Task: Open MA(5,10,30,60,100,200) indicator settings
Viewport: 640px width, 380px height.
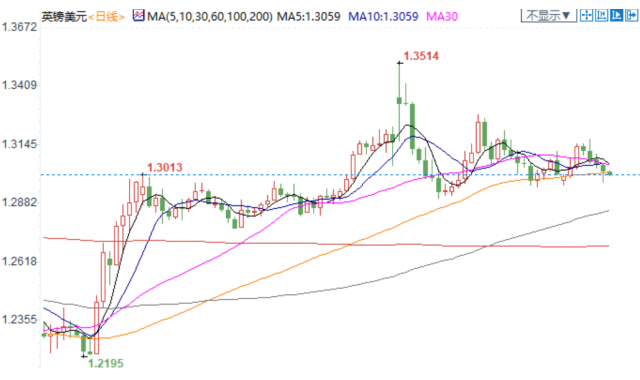Action: pyautogui.click(x=209, y=16)
